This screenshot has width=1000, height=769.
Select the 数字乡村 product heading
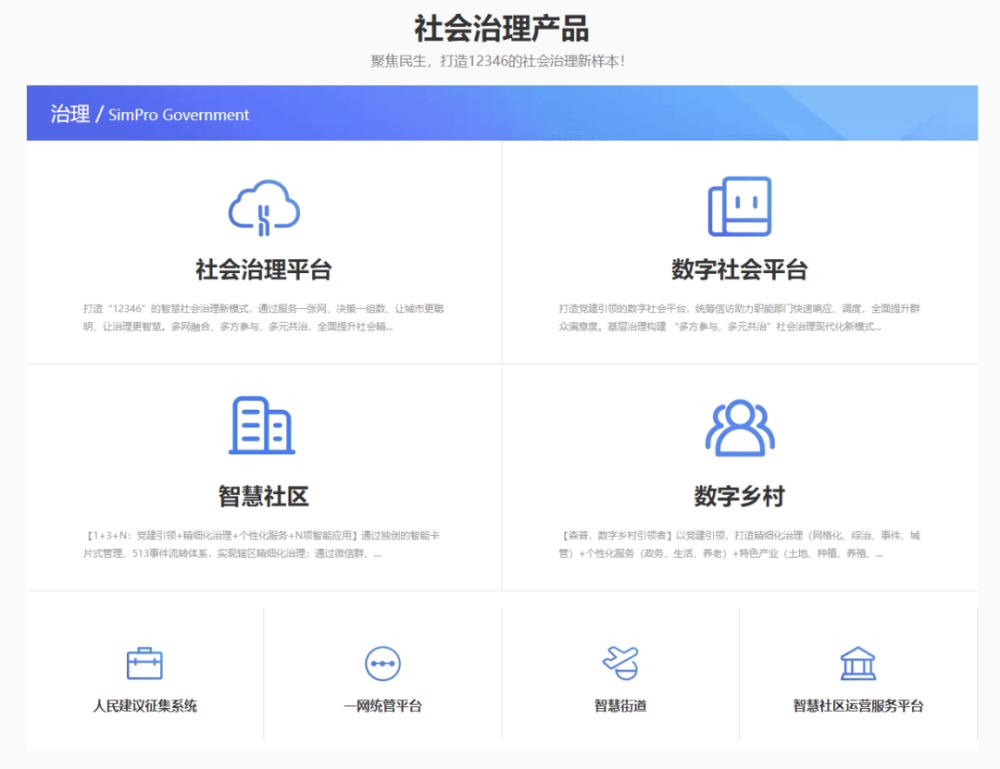point(740,496)
